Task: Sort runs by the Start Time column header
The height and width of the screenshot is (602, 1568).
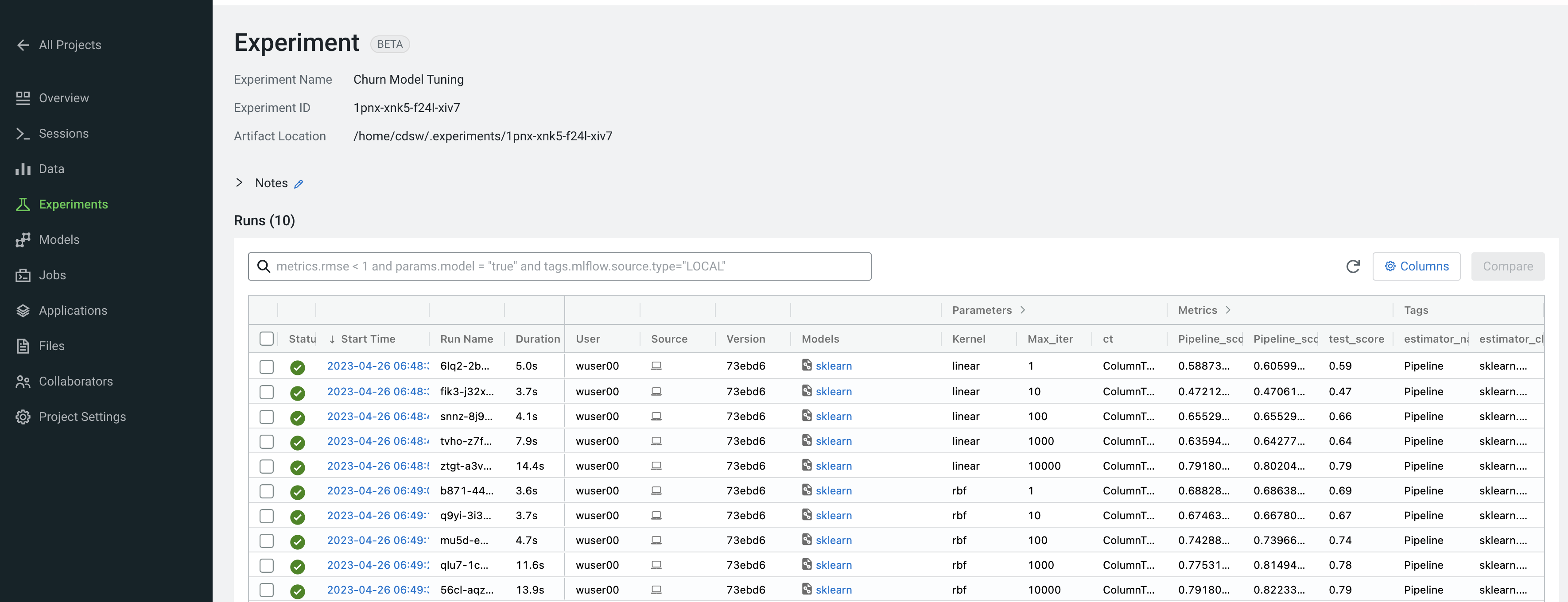Action: [367, 340]
